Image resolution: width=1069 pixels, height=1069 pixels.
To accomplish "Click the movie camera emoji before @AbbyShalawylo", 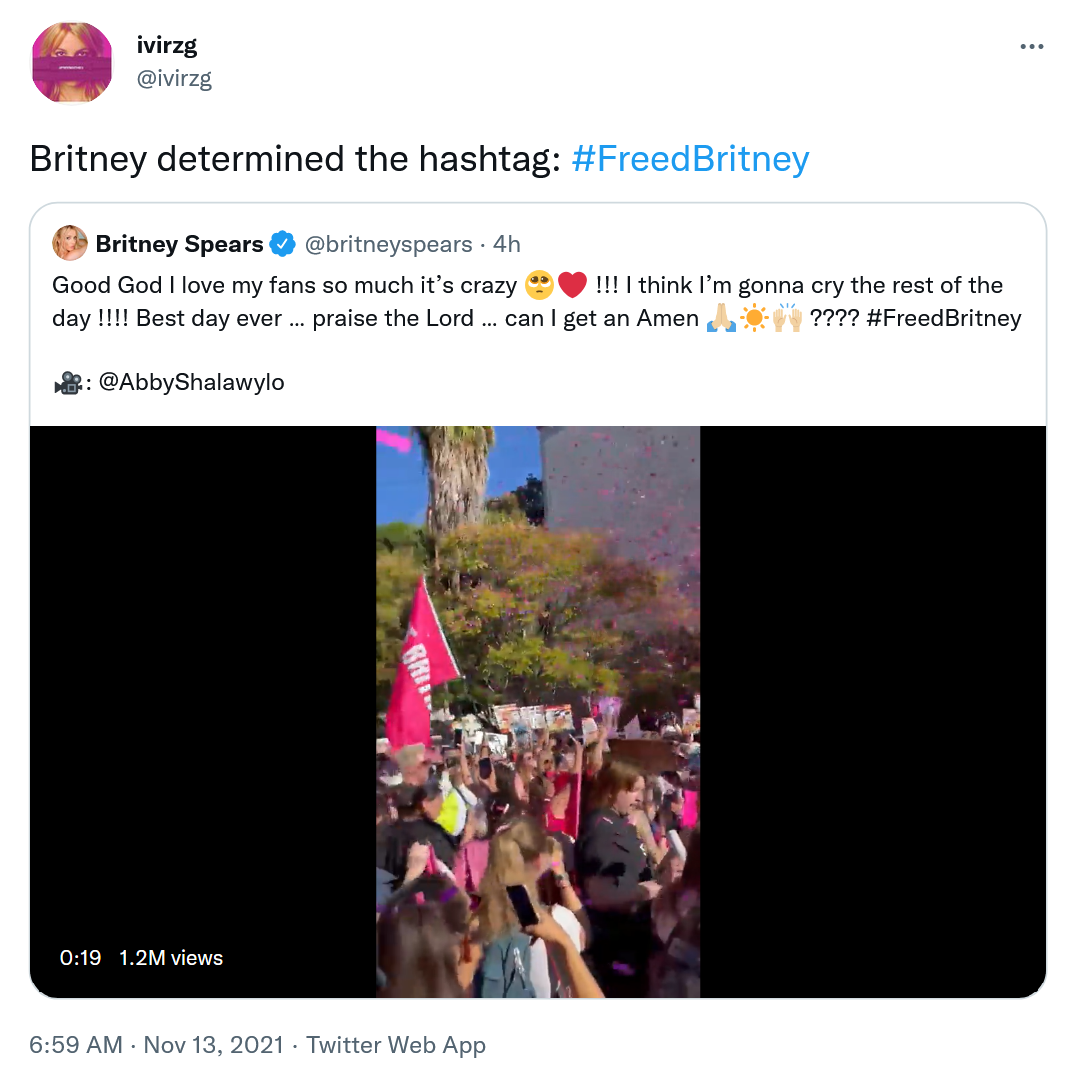I will pos(67,383).
